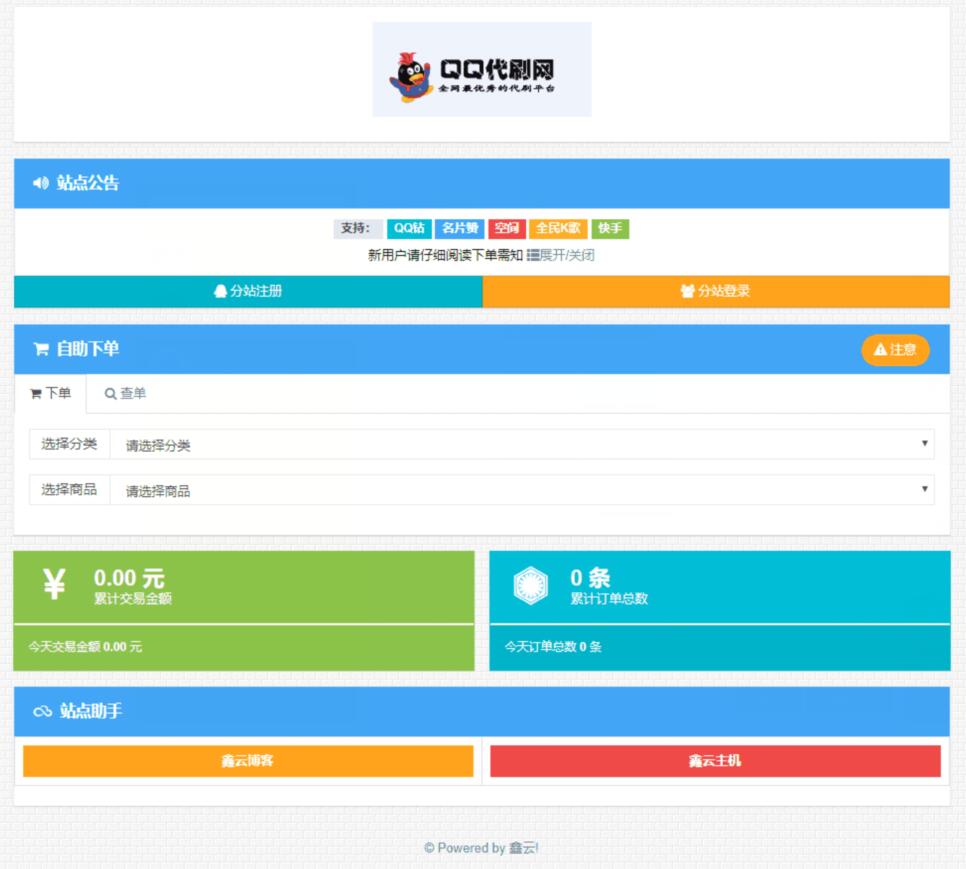Select the 名片赞 support tag
966x869 pixels.
tap(460, 228)
